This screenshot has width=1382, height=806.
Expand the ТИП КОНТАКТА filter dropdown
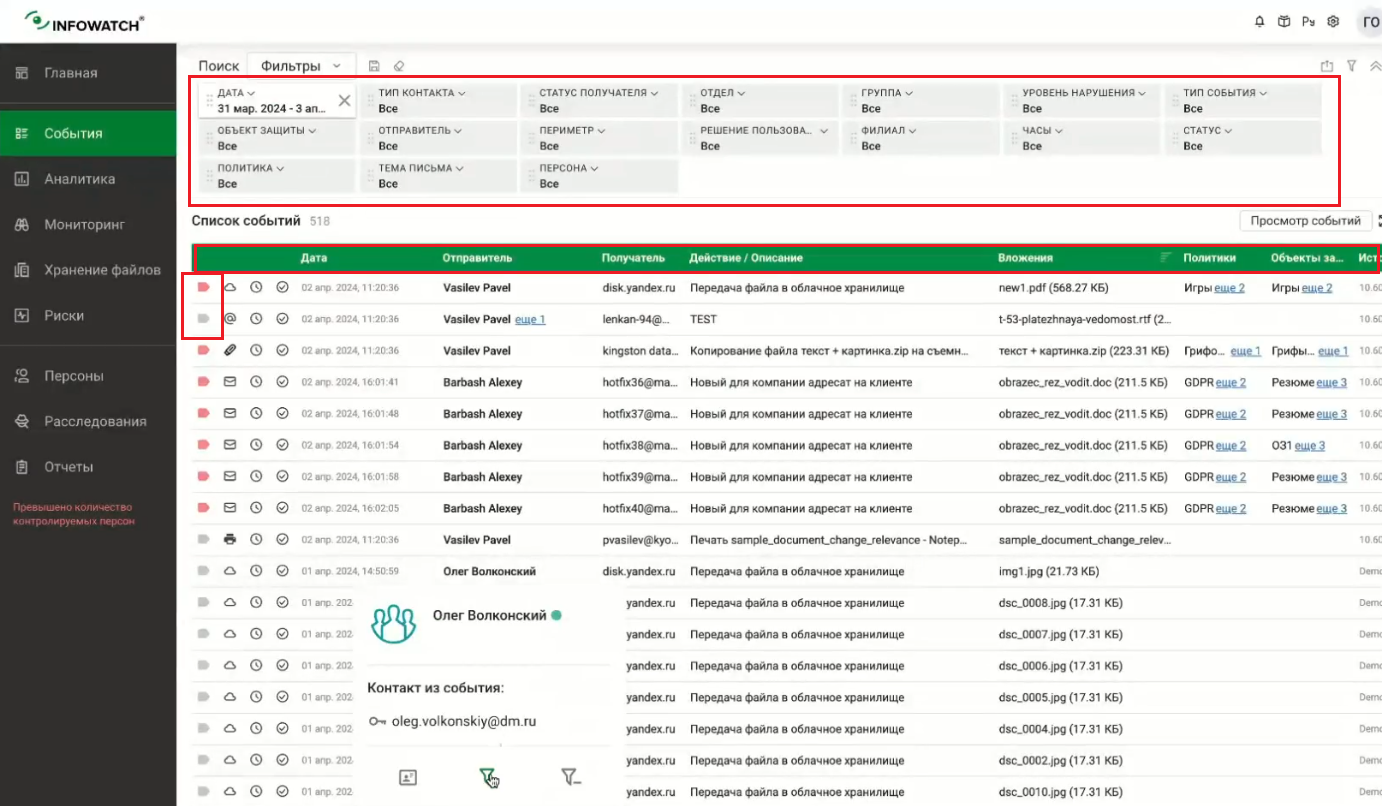point(421,93)
